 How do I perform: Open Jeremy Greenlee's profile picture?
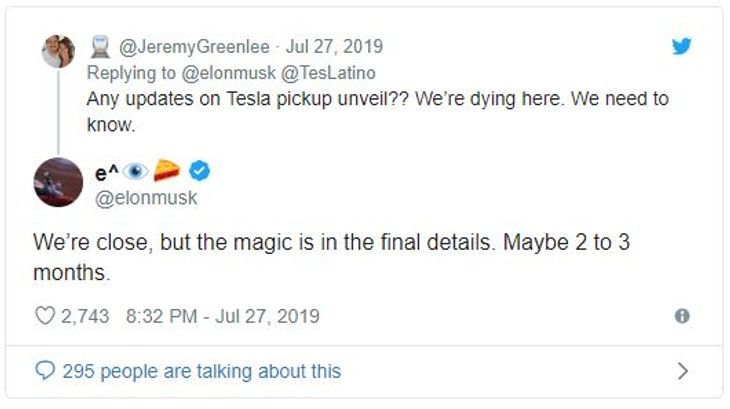click(58, 51)
